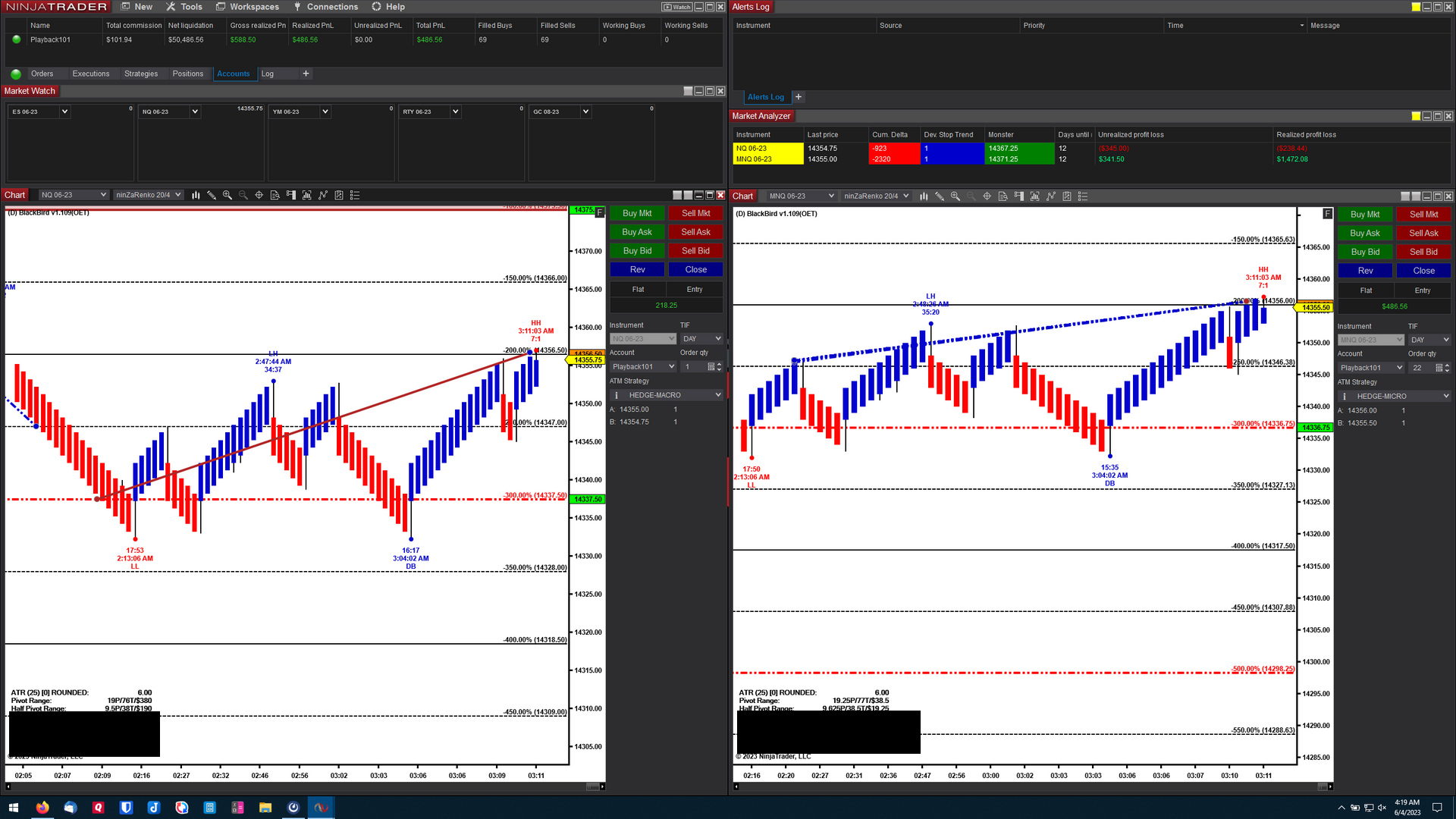1456x819 pixels.
Task: Open Playback101 account dropdown in left Chart Trader
Action: (x=643, y=367)
